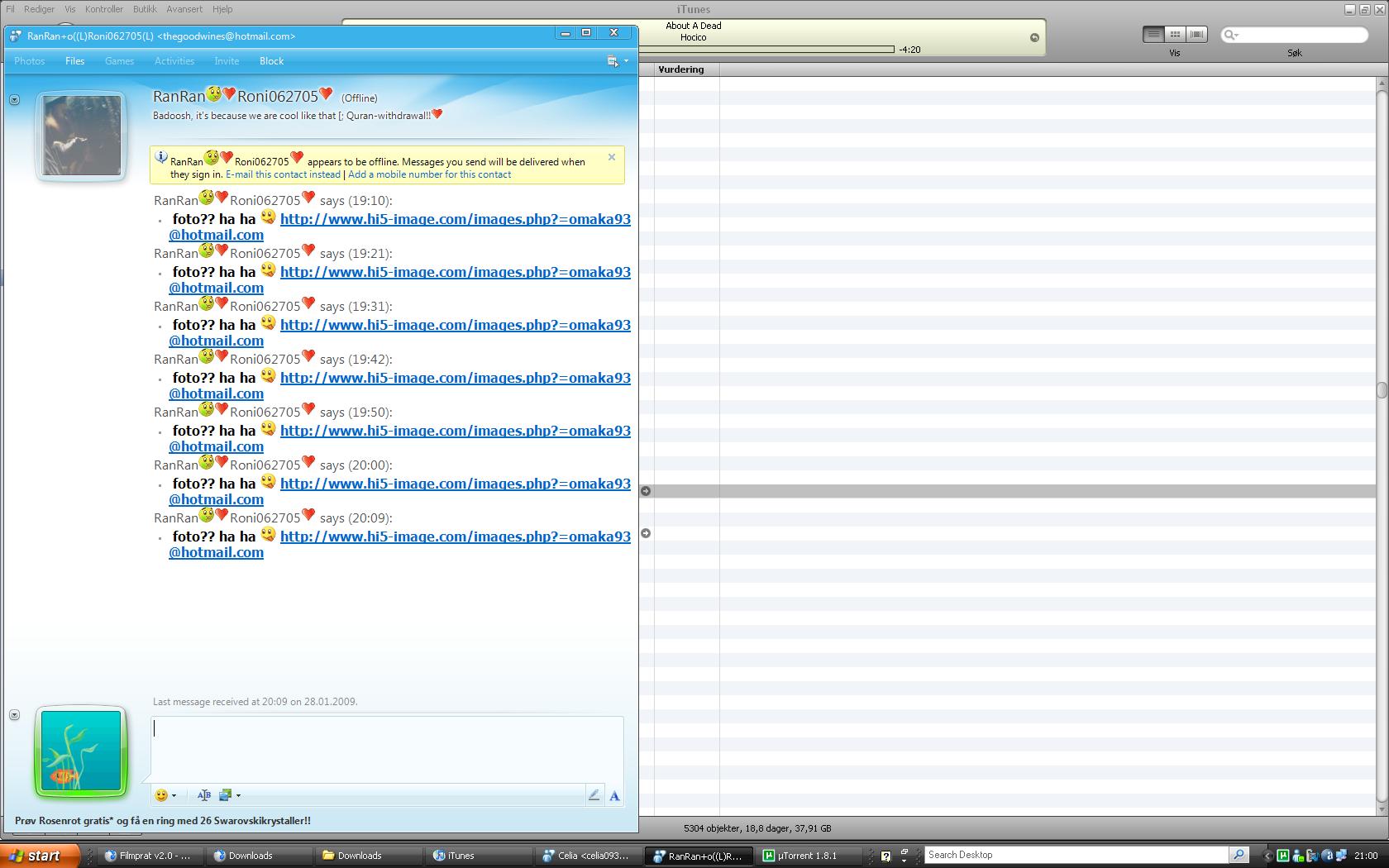Screen dimensions: 1389x868
Task: Click iTunes scrollbar down arrow
Action: coord(1382,810)
